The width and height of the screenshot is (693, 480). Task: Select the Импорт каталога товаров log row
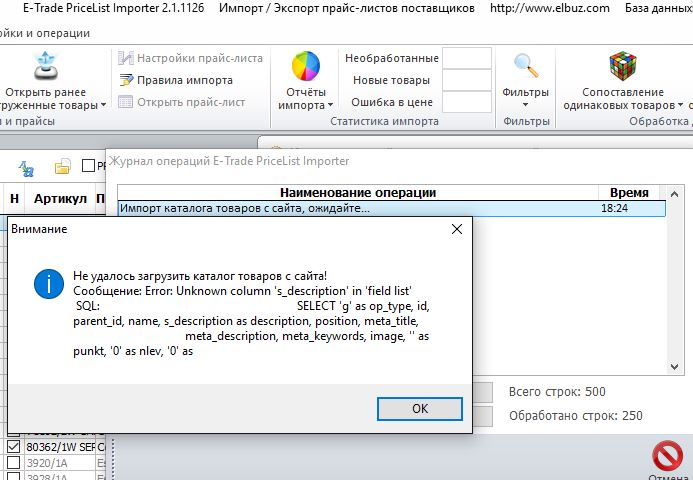pos(392,208)
